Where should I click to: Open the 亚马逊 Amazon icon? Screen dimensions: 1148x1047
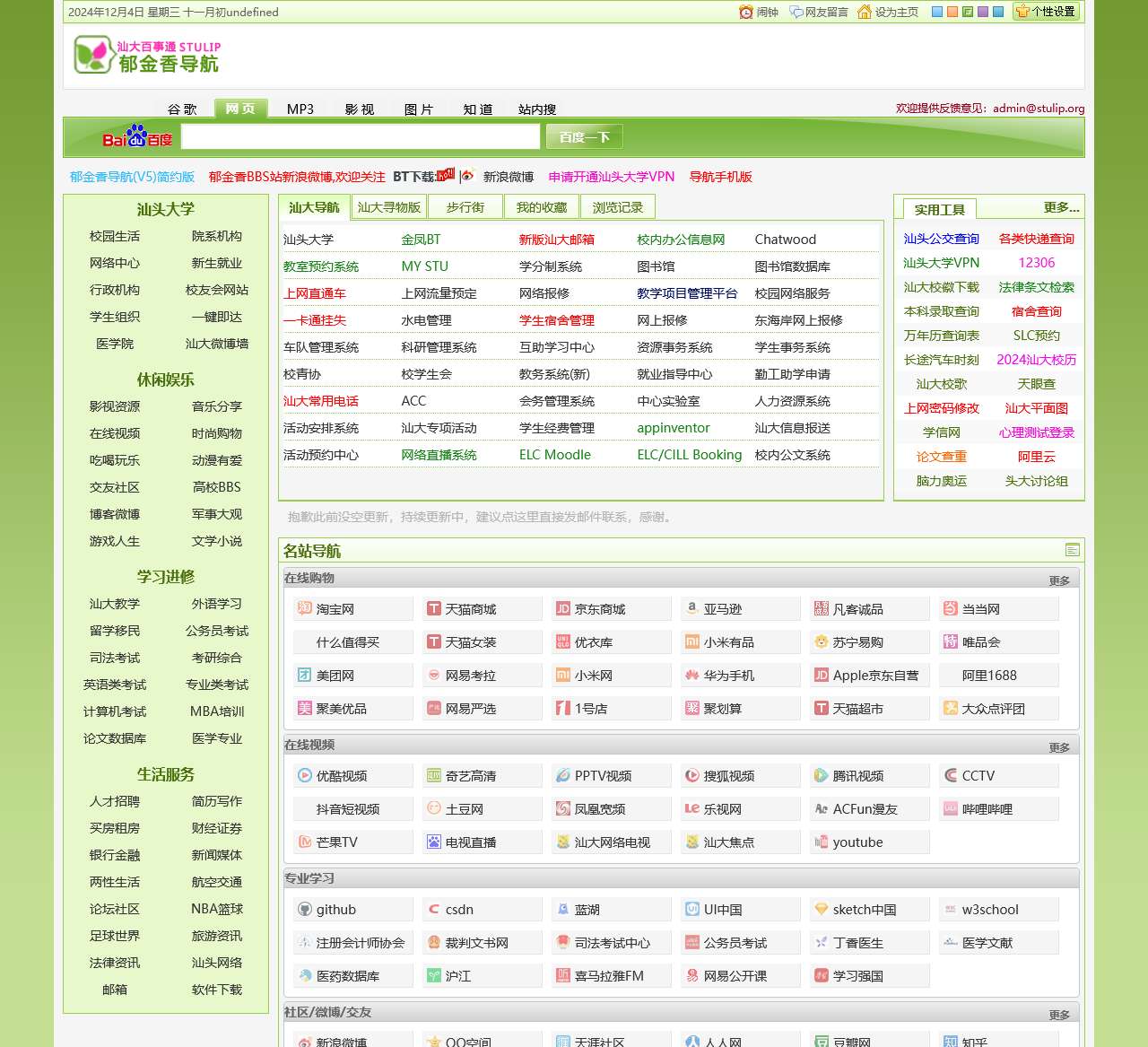pyautogui.click(x=692, y=608)
